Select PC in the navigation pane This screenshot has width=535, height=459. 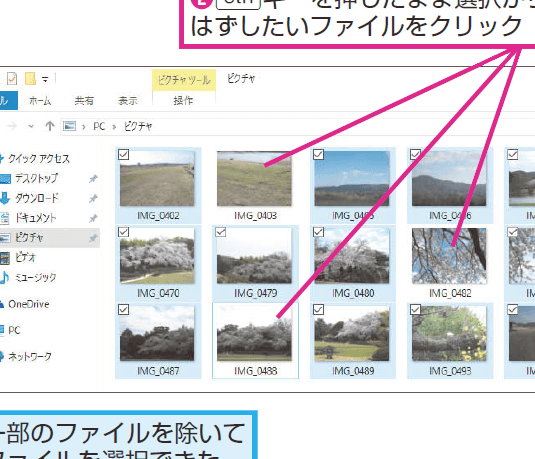(14, 330)
